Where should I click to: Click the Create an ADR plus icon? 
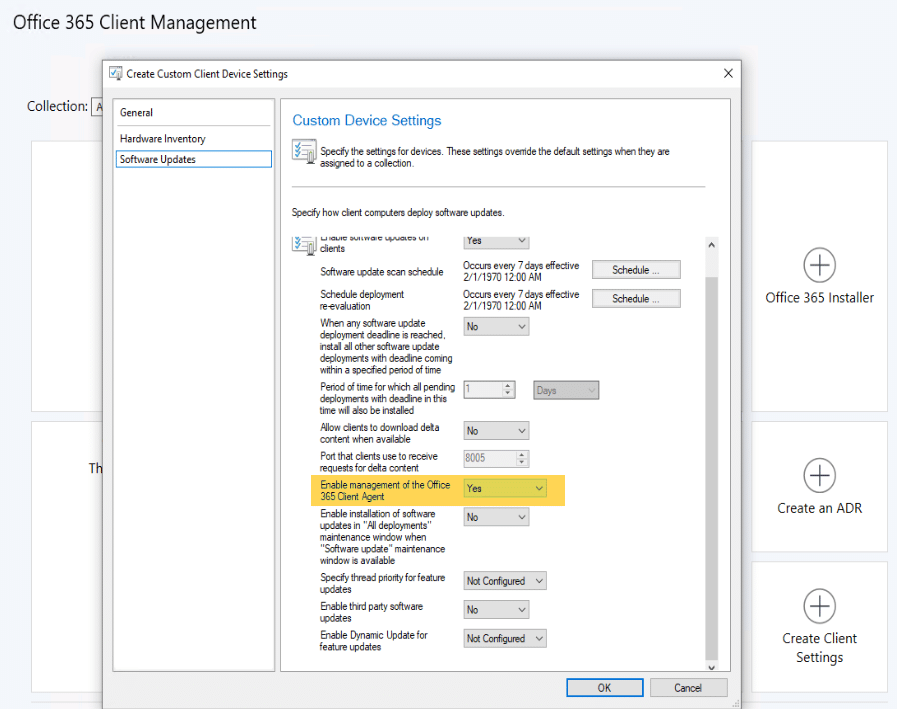click(x=819, y=476)
